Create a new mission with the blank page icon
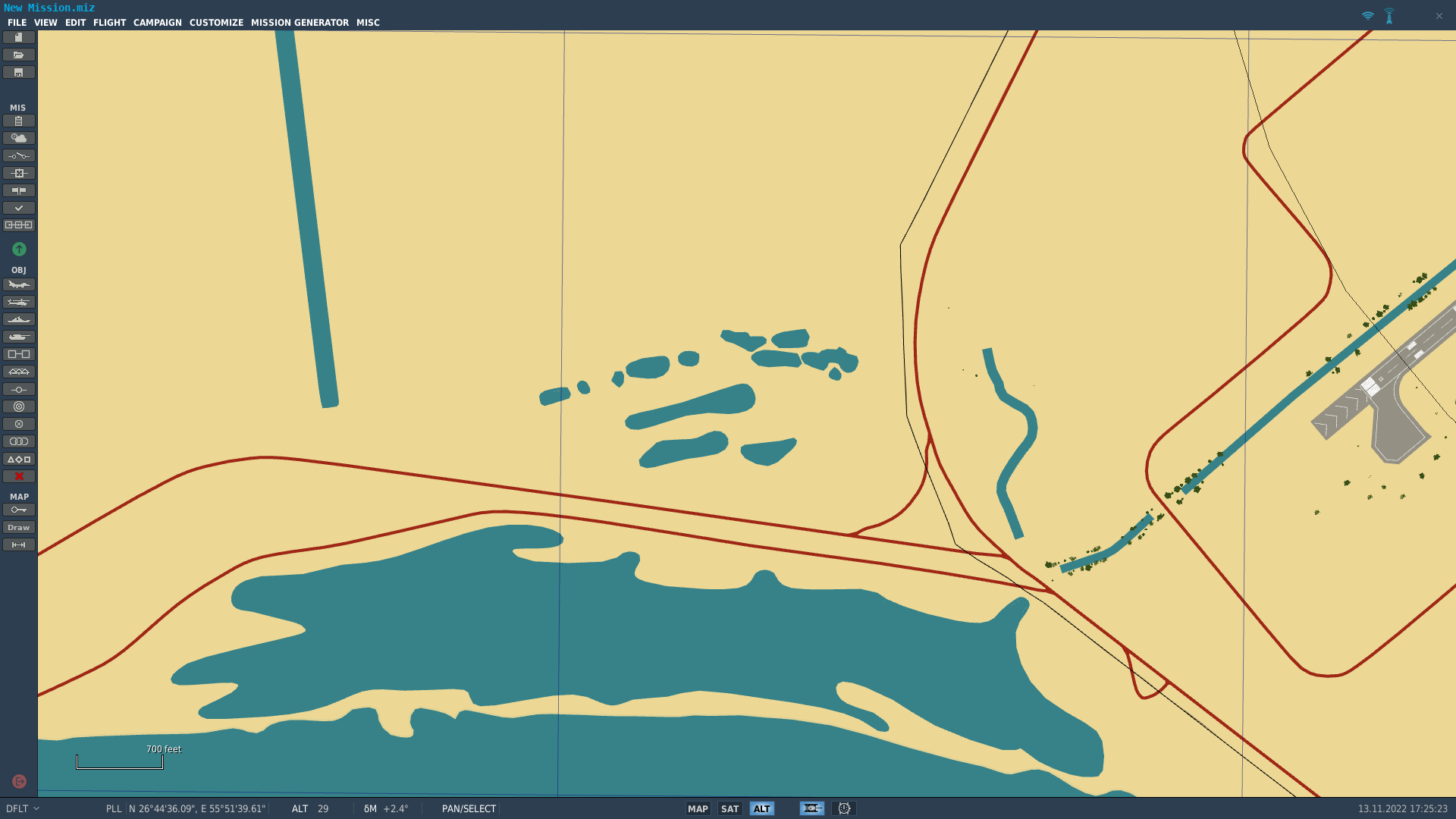 (x=19, y=37)
